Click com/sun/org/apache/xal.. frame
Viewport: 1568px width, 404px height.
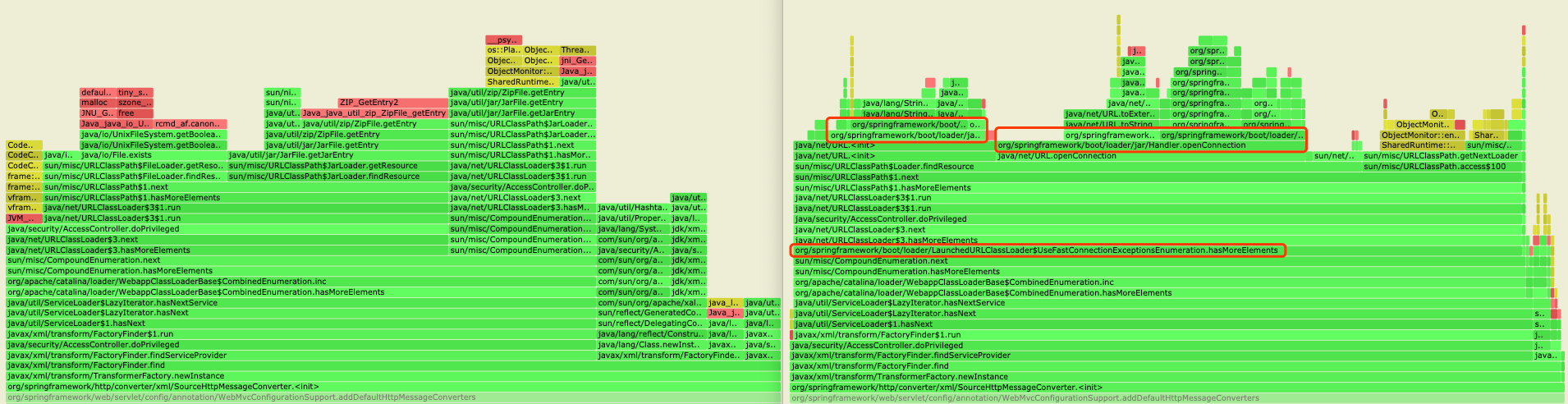651,303
